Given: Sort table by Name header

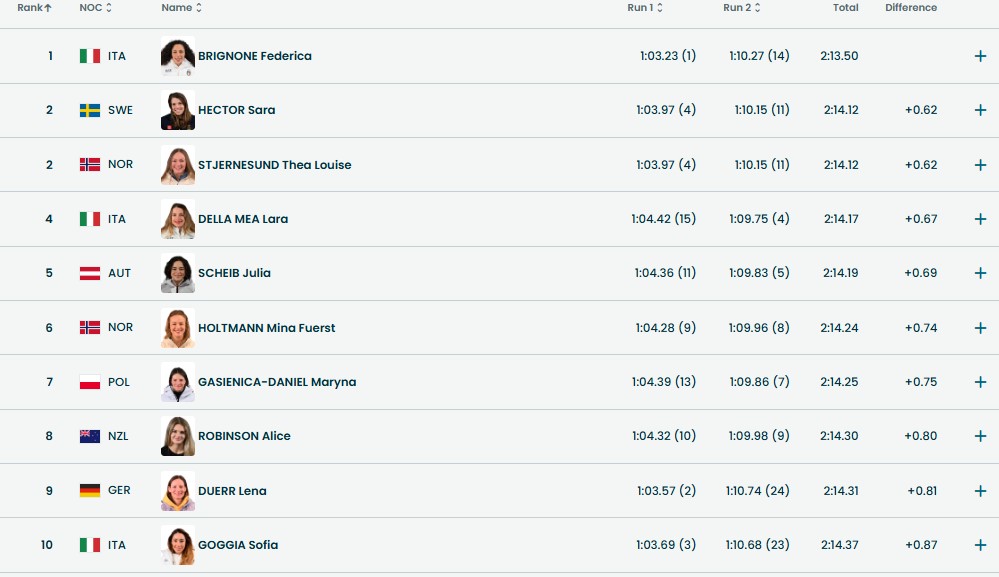Looking at the screenshot, I should coord(182,8).
